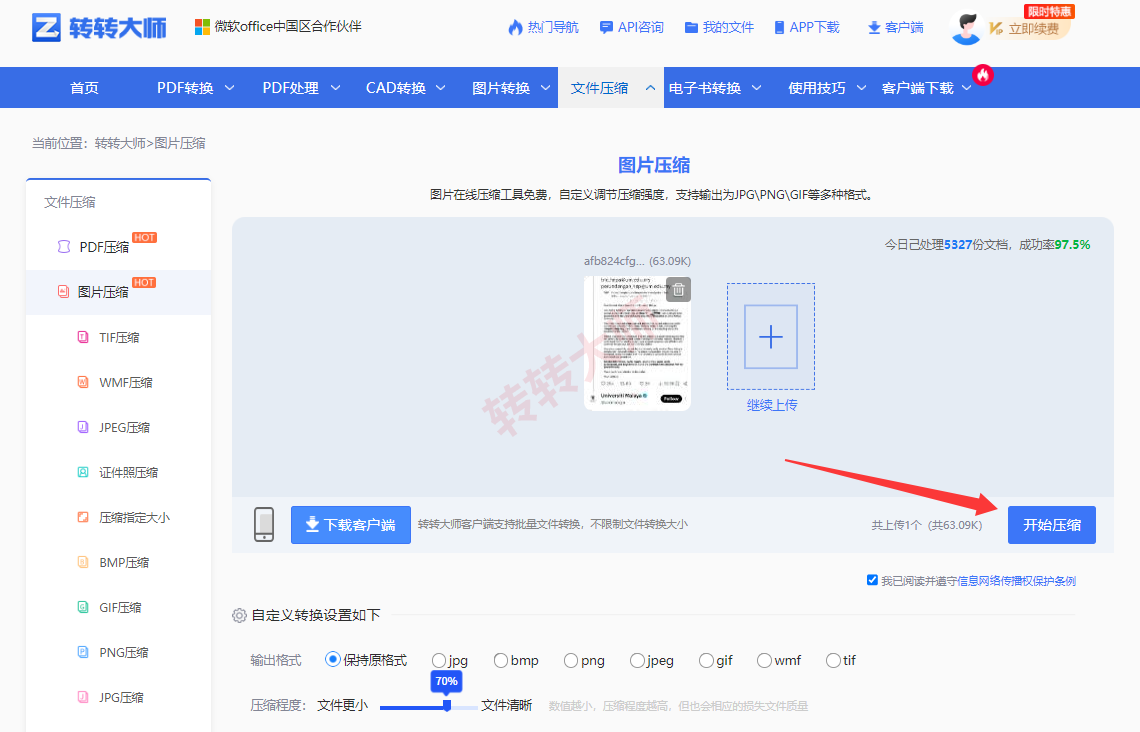The width and height of the screenshot is (1140, 732).
Task: Click the 继续上传 link
Action: [x=771, y=405]
